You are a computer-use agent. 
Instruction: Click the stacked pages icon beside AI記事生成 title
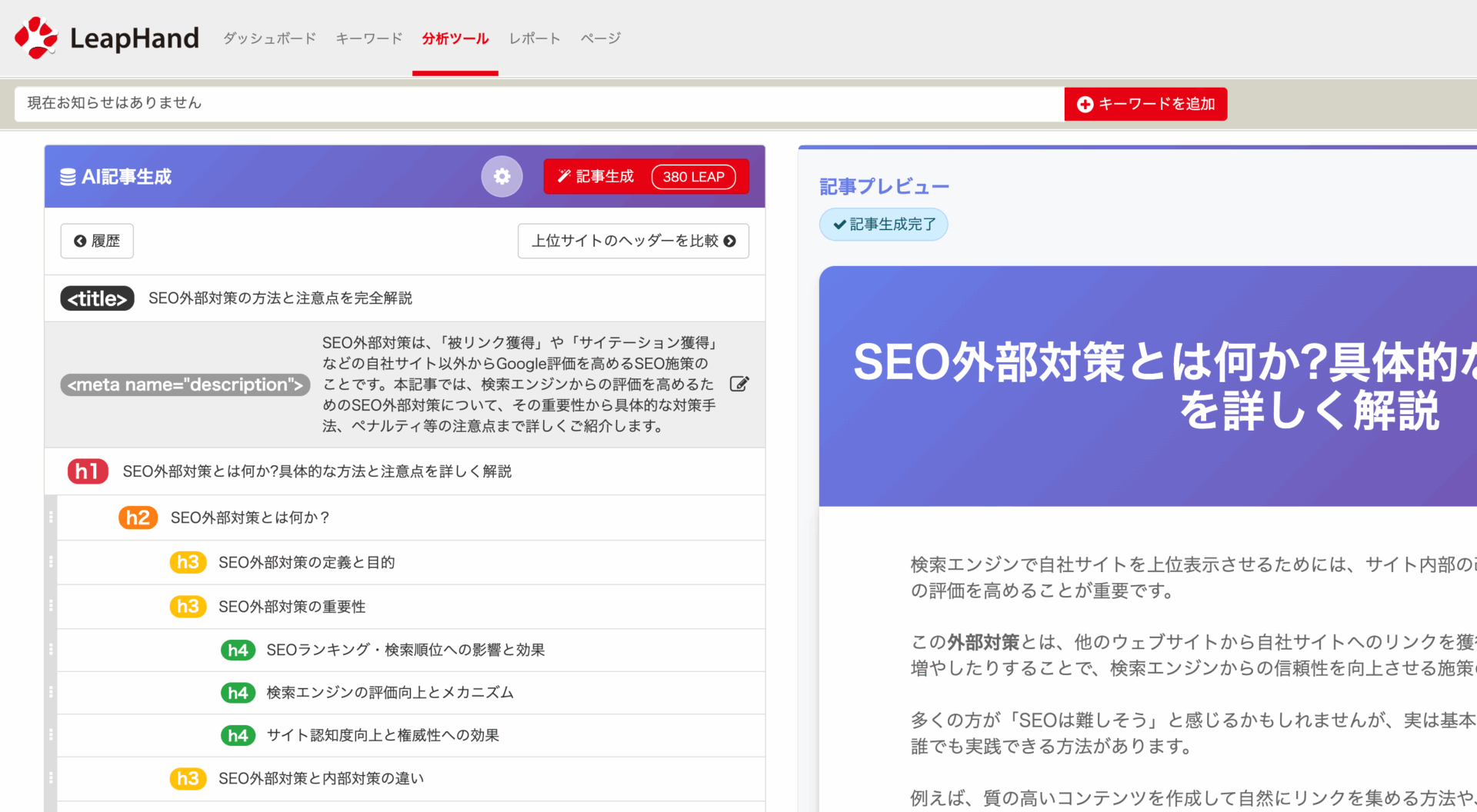tap(67, 176)
